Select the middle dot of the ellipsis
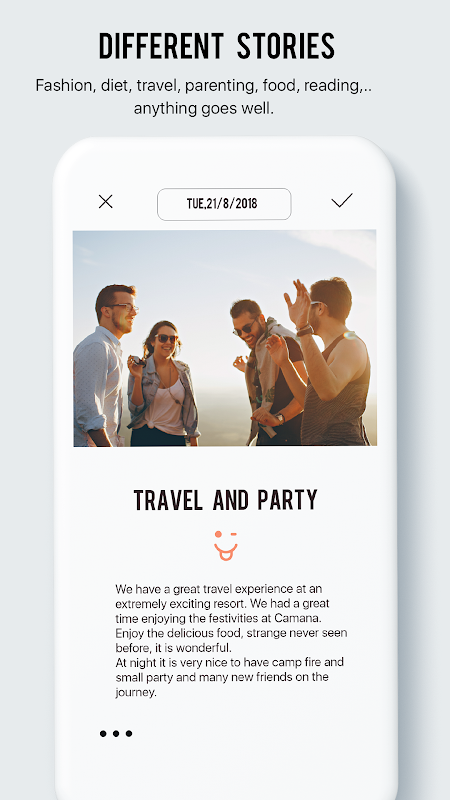The image size is (450, 800). tap(116, 734)
